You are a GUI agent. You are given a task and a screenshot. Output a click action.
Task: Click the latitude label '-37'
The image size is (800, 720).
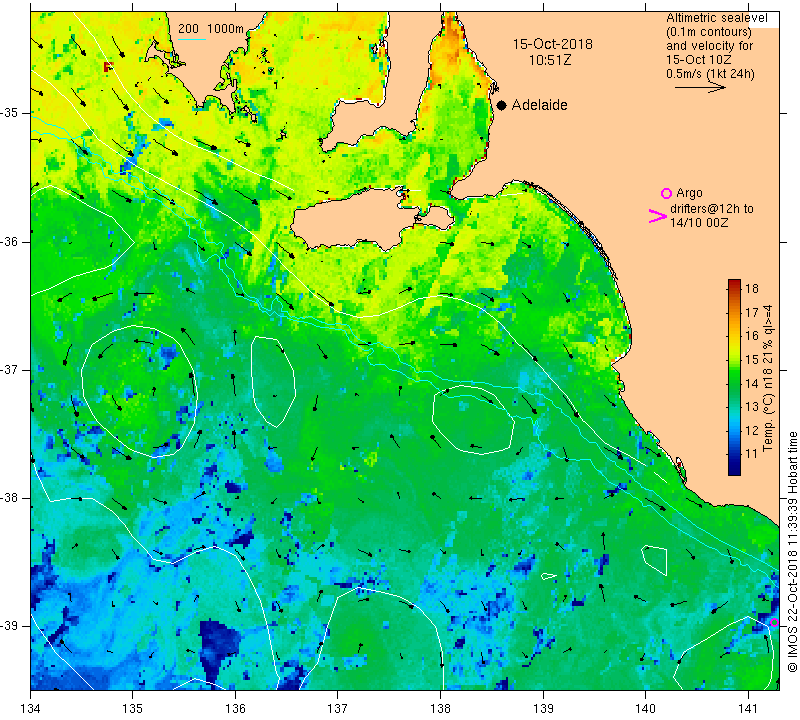(10, 369)
